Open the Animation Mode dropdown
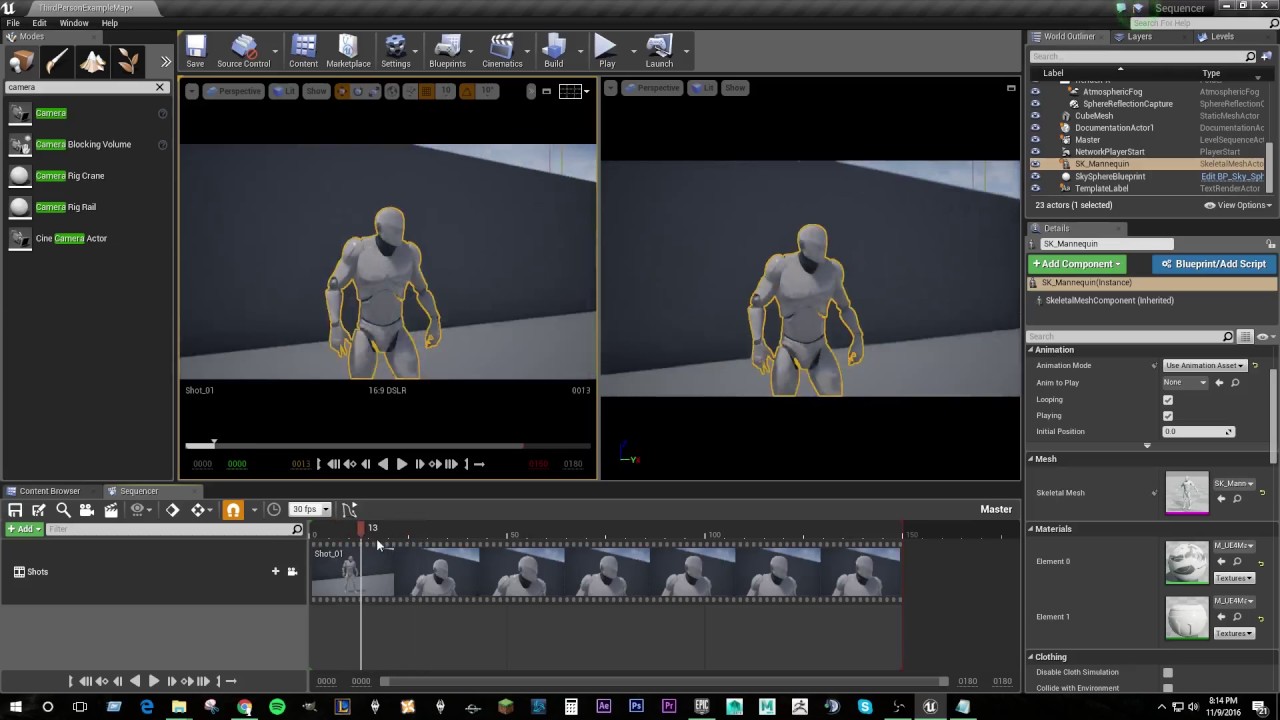This screenshot has width=1280, height=720. pos(1205,366)
